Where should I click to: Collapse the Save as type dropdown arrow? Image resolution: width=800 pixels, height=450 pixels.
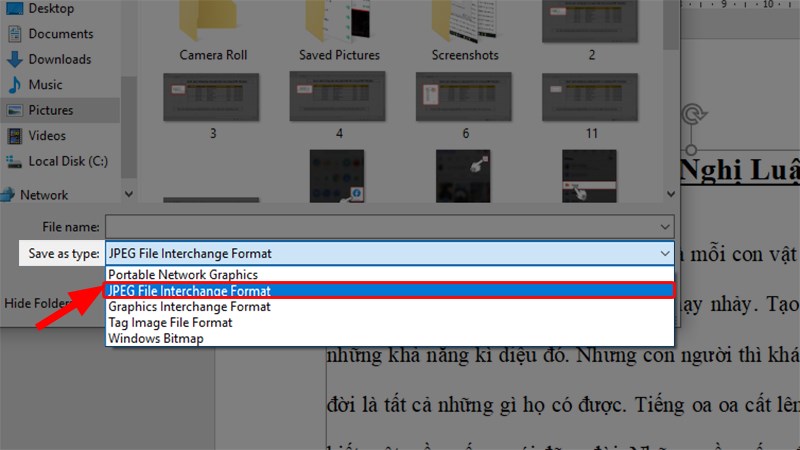click(664, 254)
